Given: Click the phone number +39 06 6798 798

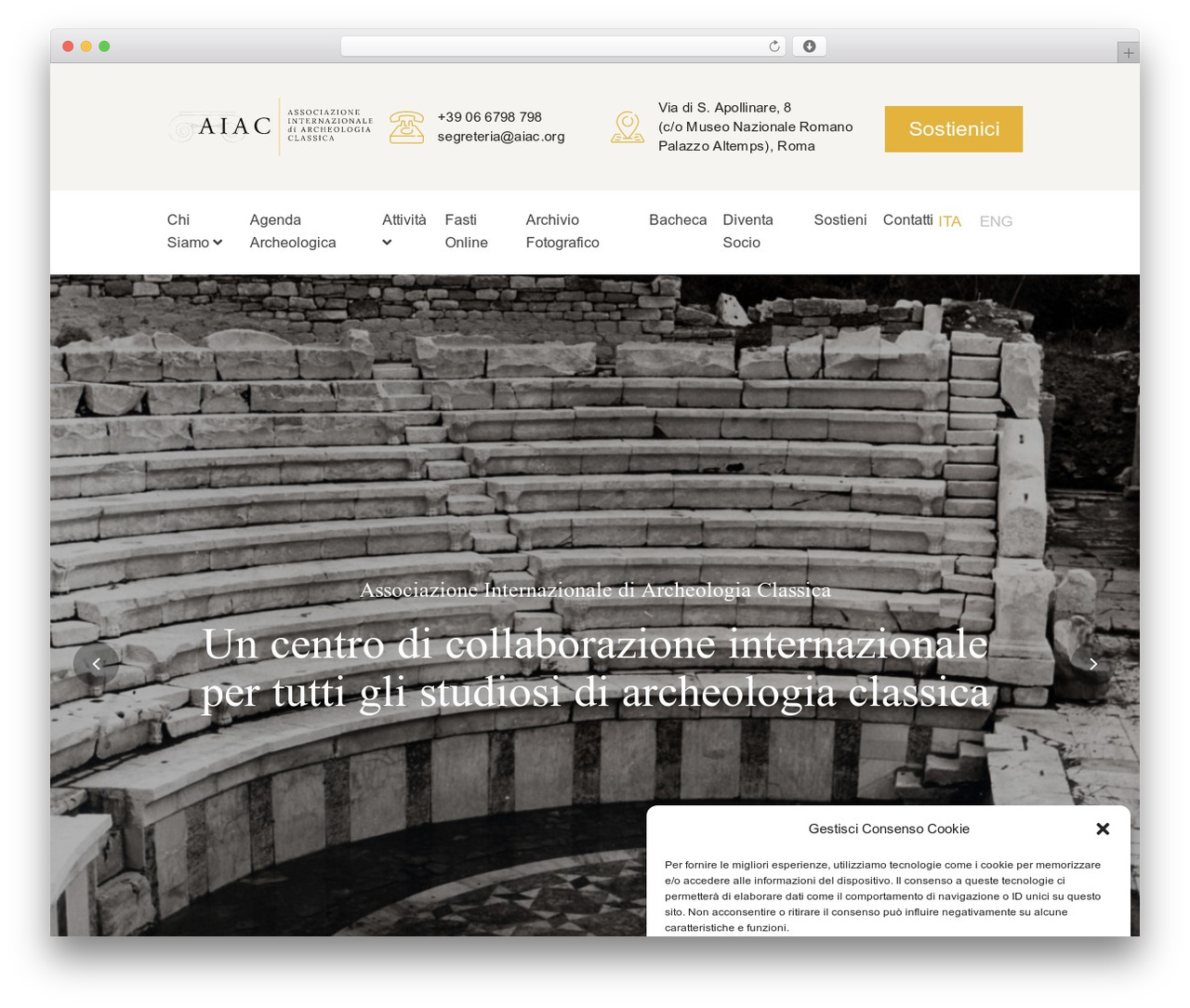Looking at the screenshot, I should coord(489,117).
